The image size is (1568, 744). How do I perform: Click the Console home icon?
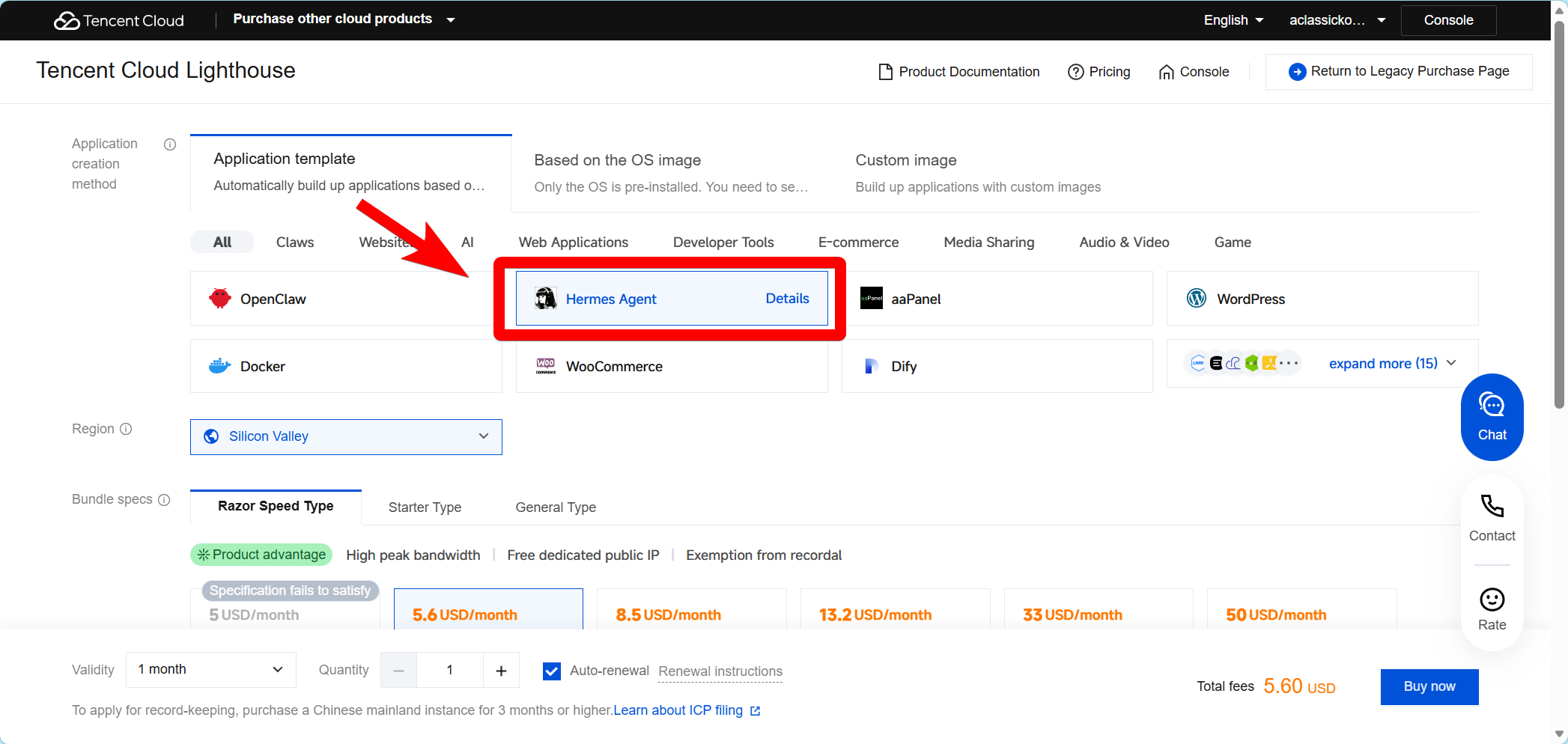1166,72
